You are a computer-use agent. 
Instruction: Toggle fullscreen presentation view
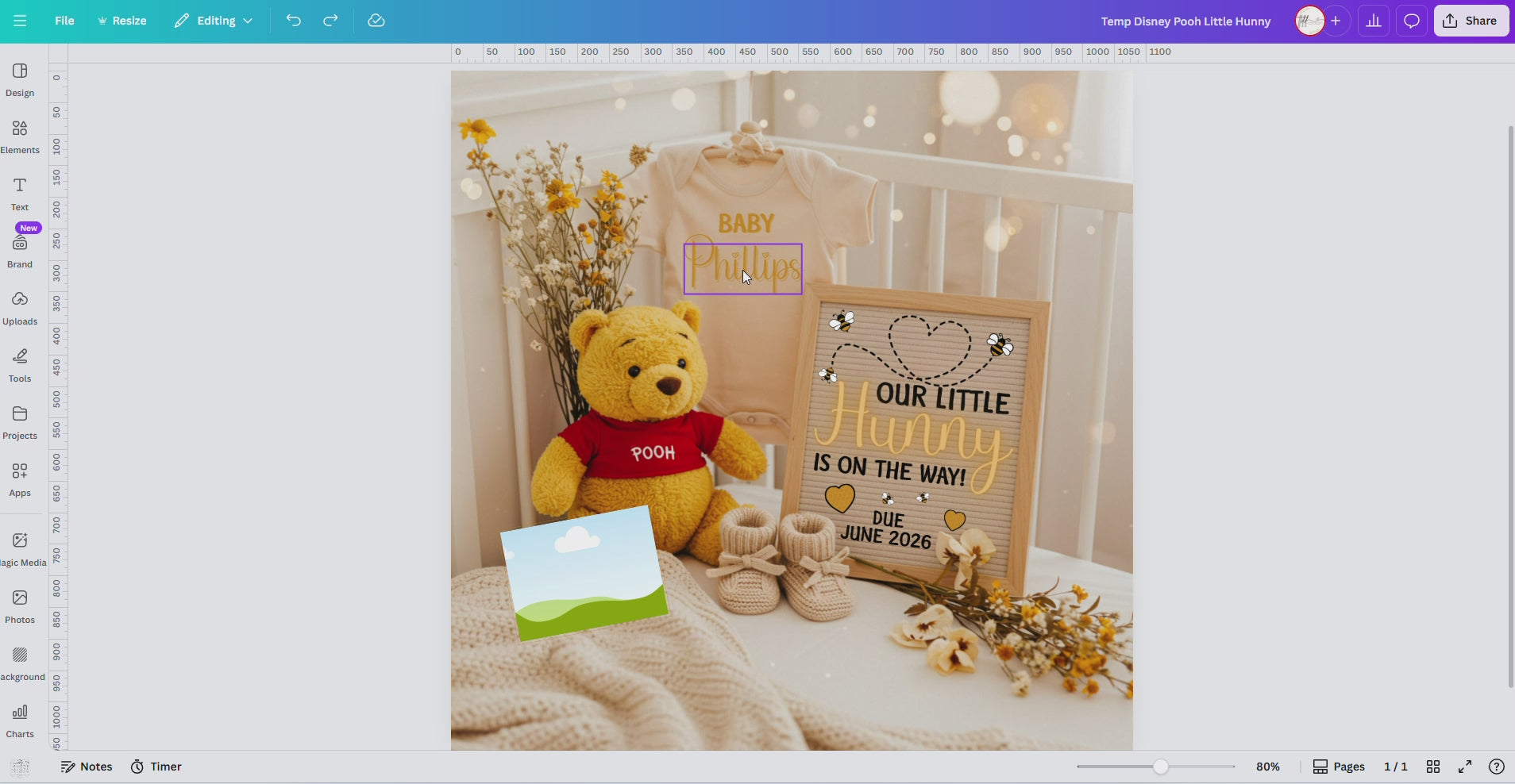tap(1465, 766)
